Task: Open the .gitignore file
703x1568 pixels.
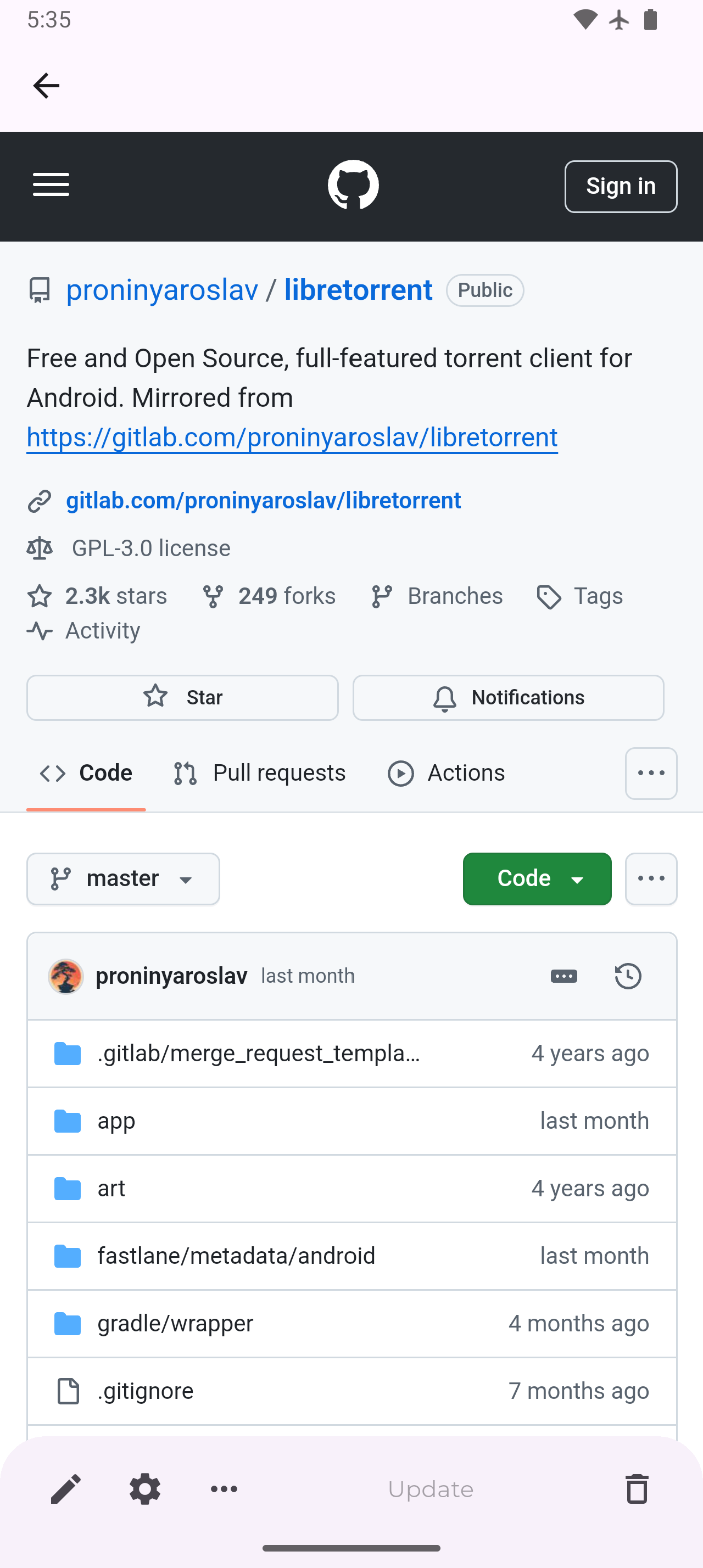Action: 146,1391
